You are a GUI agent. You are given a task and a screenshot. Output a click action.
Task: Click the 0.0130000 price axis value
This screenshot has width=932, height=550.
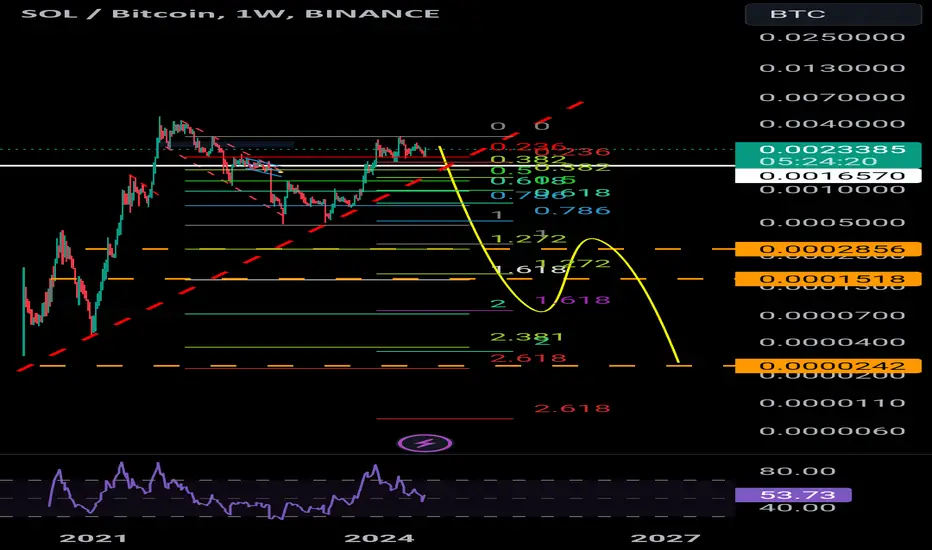832,68
